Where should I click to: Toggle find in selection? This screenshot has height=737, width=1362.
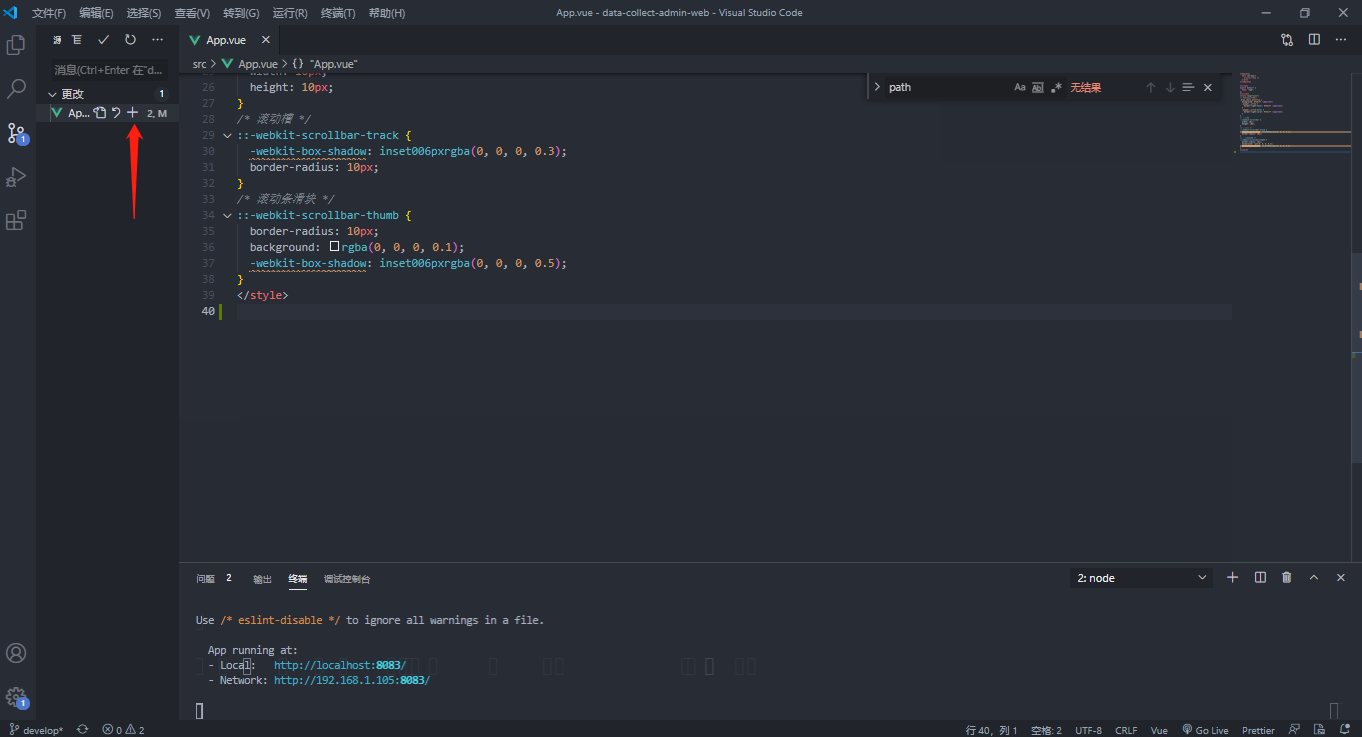[1188, 88]
